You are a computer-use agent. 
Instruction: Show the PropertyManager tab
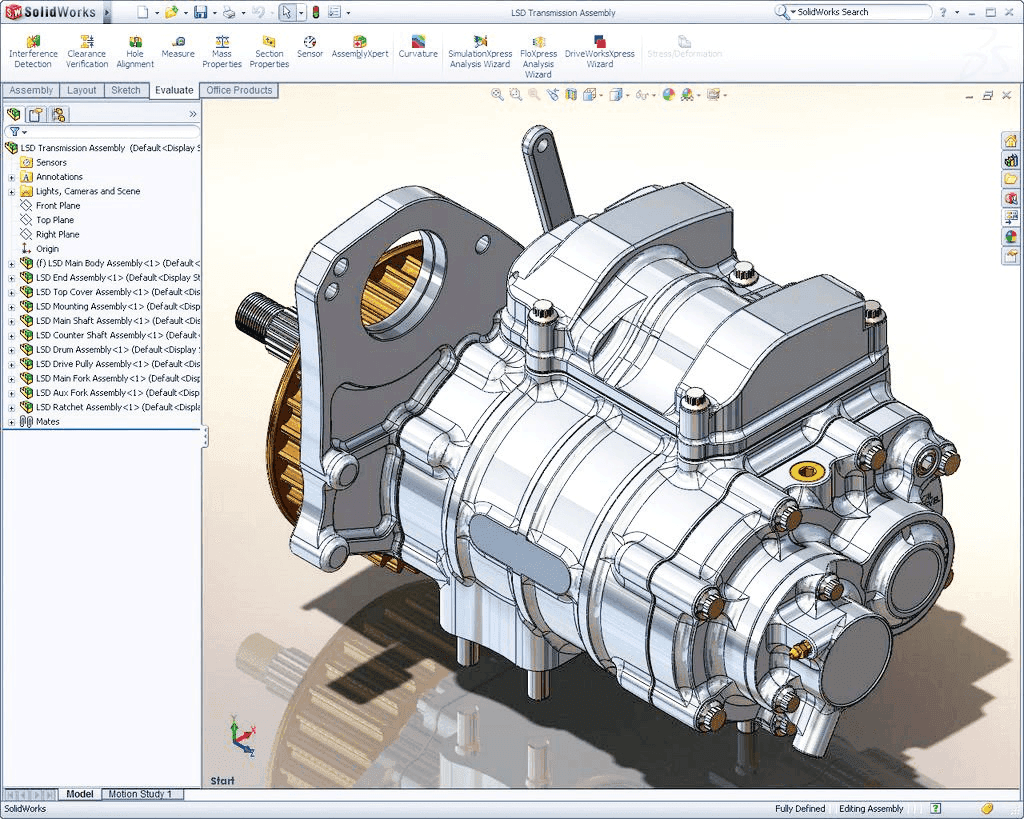click(36, 114)
